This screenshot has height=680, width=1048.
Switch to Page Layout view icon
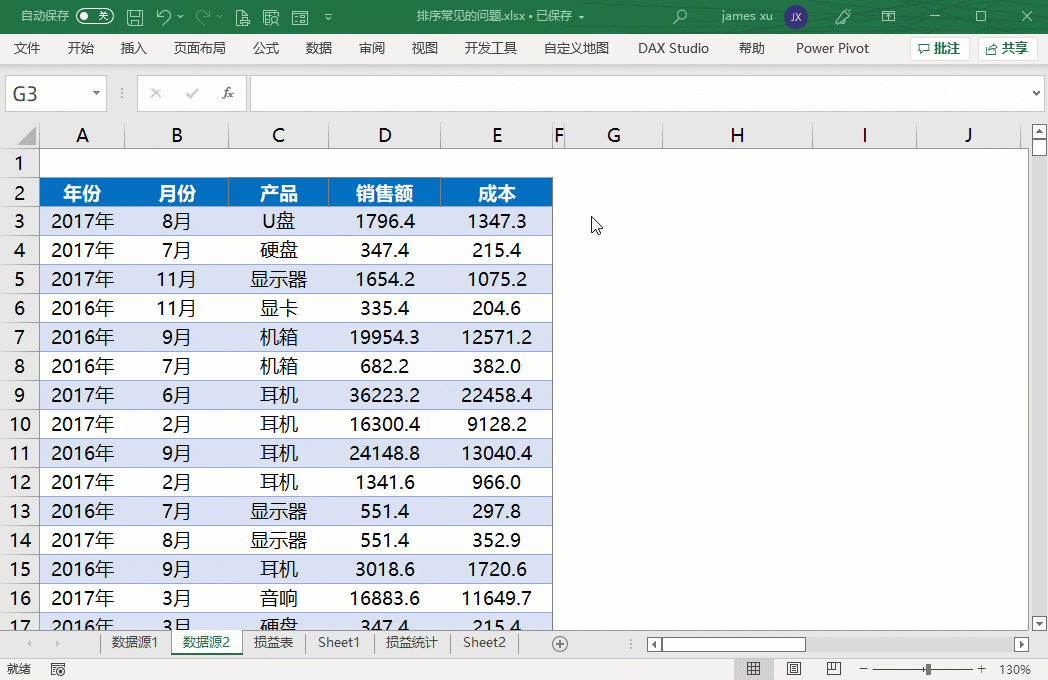794,669
